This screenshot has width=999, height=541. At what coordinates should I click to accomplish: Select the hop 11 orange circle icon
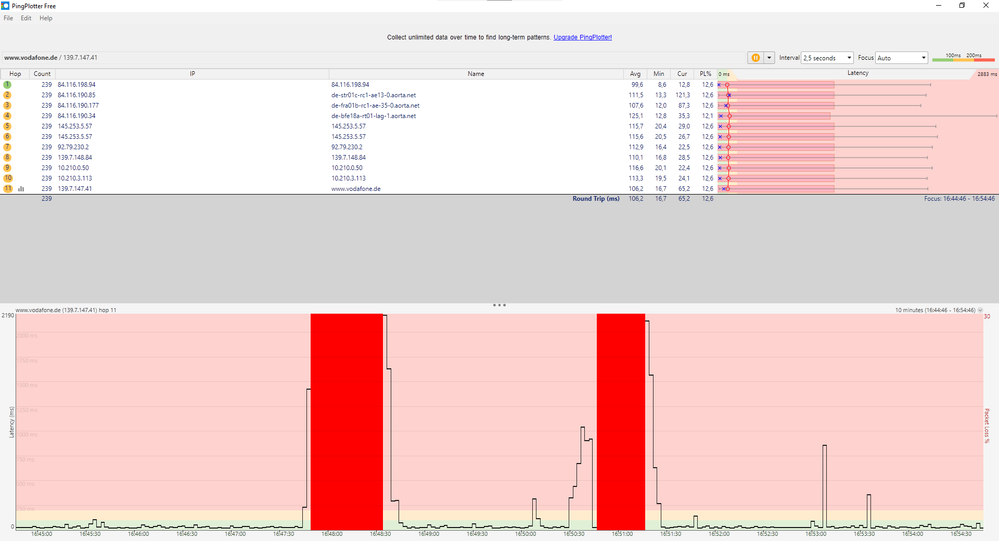point(8,189)
